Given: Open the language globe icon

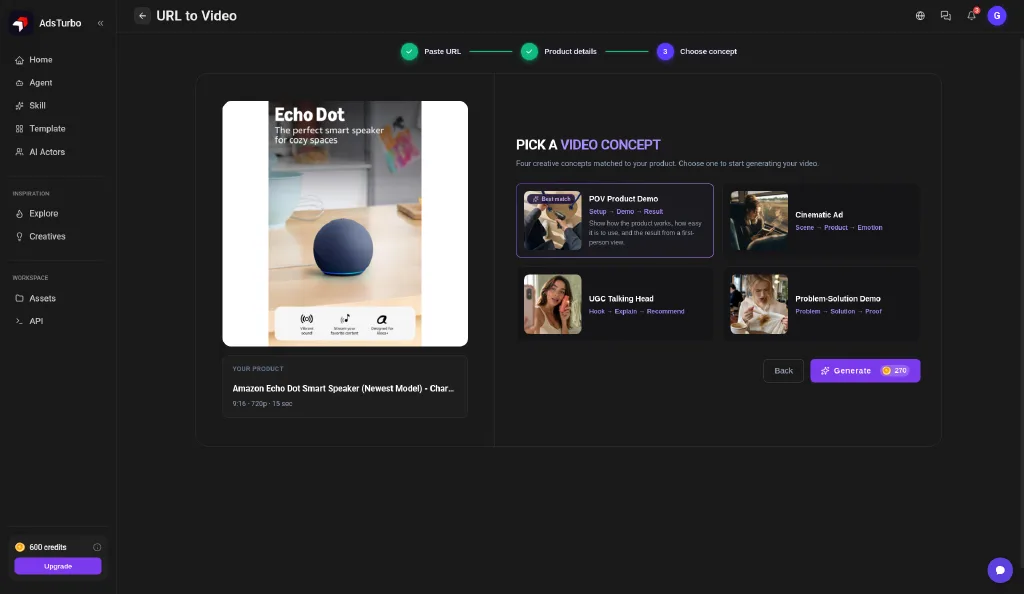Looking at the screenshot, I should point(920,16).
